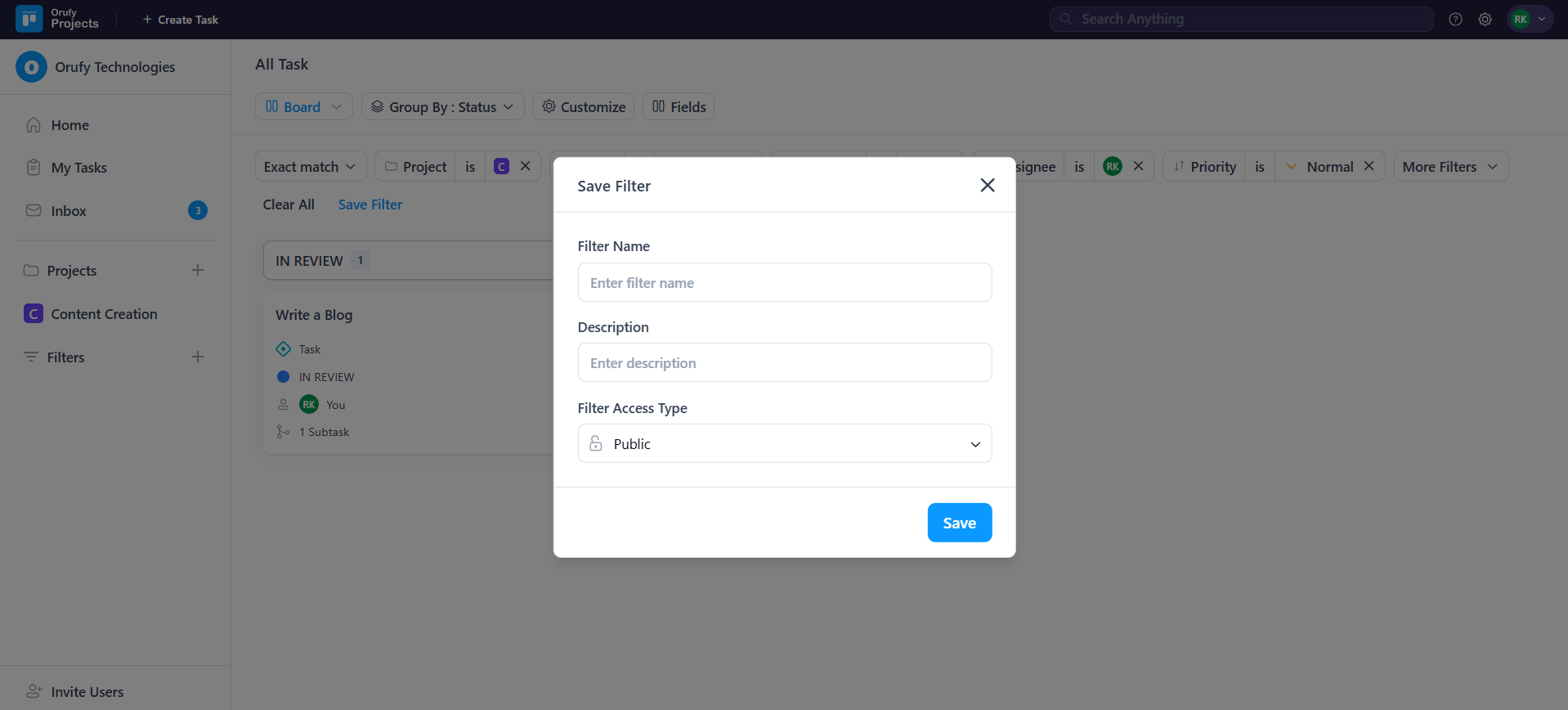Go to My Tasks in sidebar
The image size is (1568, 710).
point(78,168)
